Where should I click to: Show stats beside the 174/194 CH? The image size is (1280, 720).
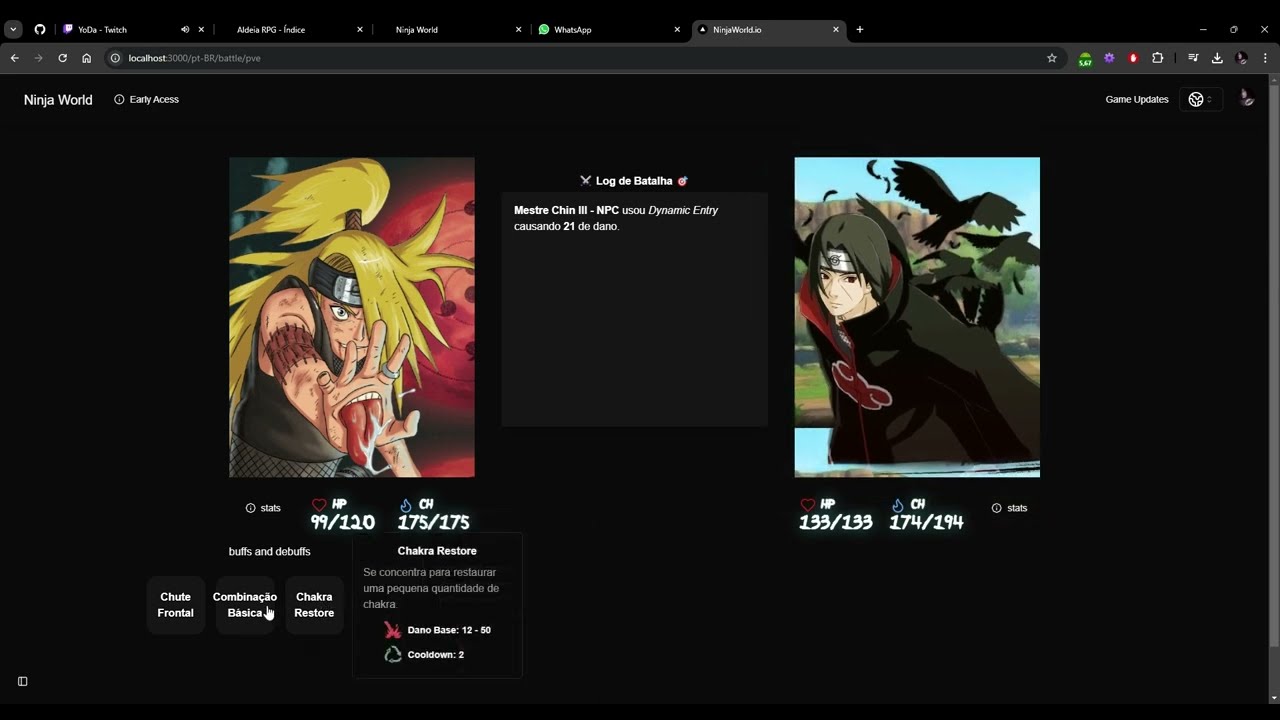1009,508
